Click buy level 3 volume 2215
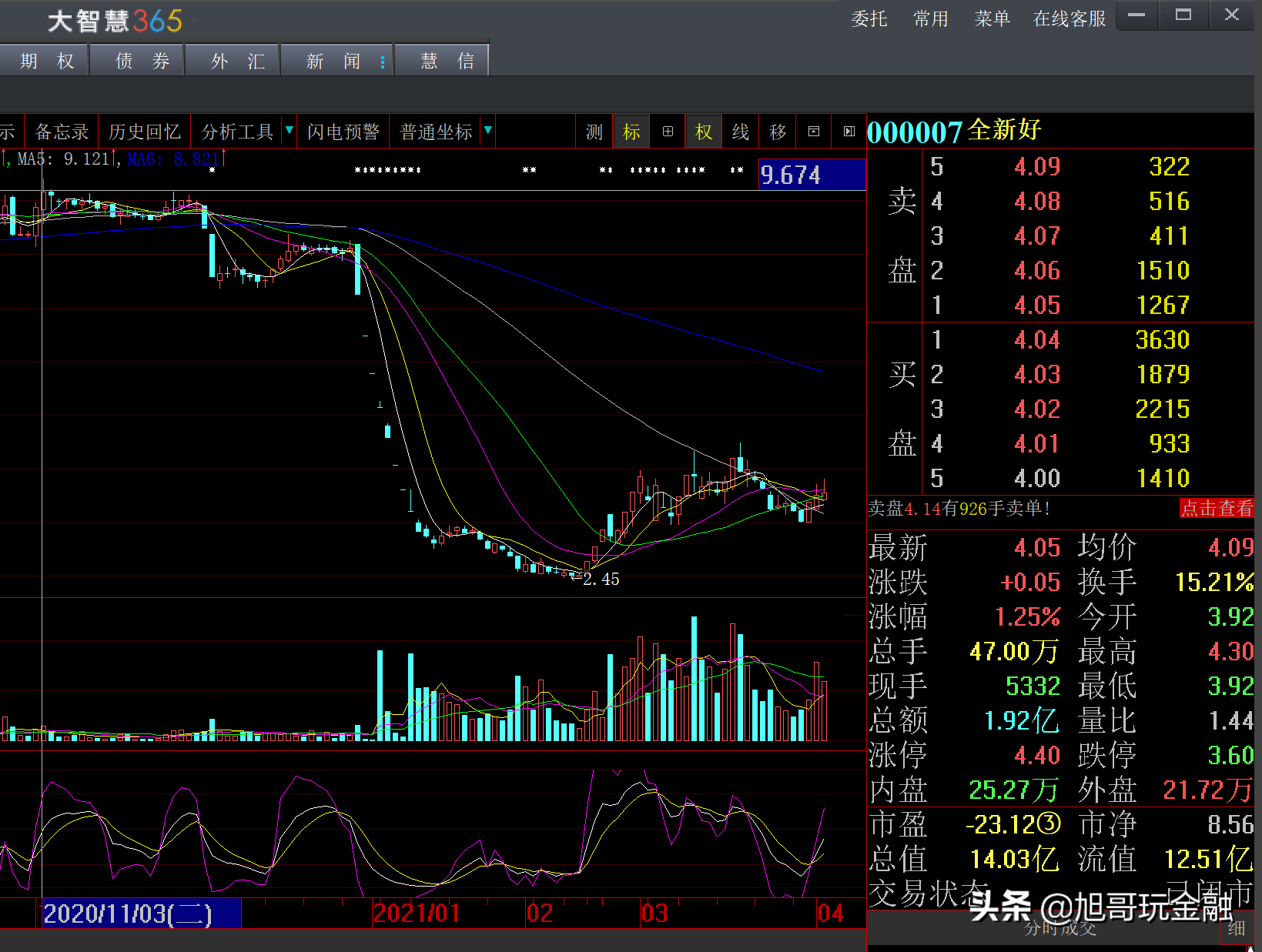 (1163, 409)
